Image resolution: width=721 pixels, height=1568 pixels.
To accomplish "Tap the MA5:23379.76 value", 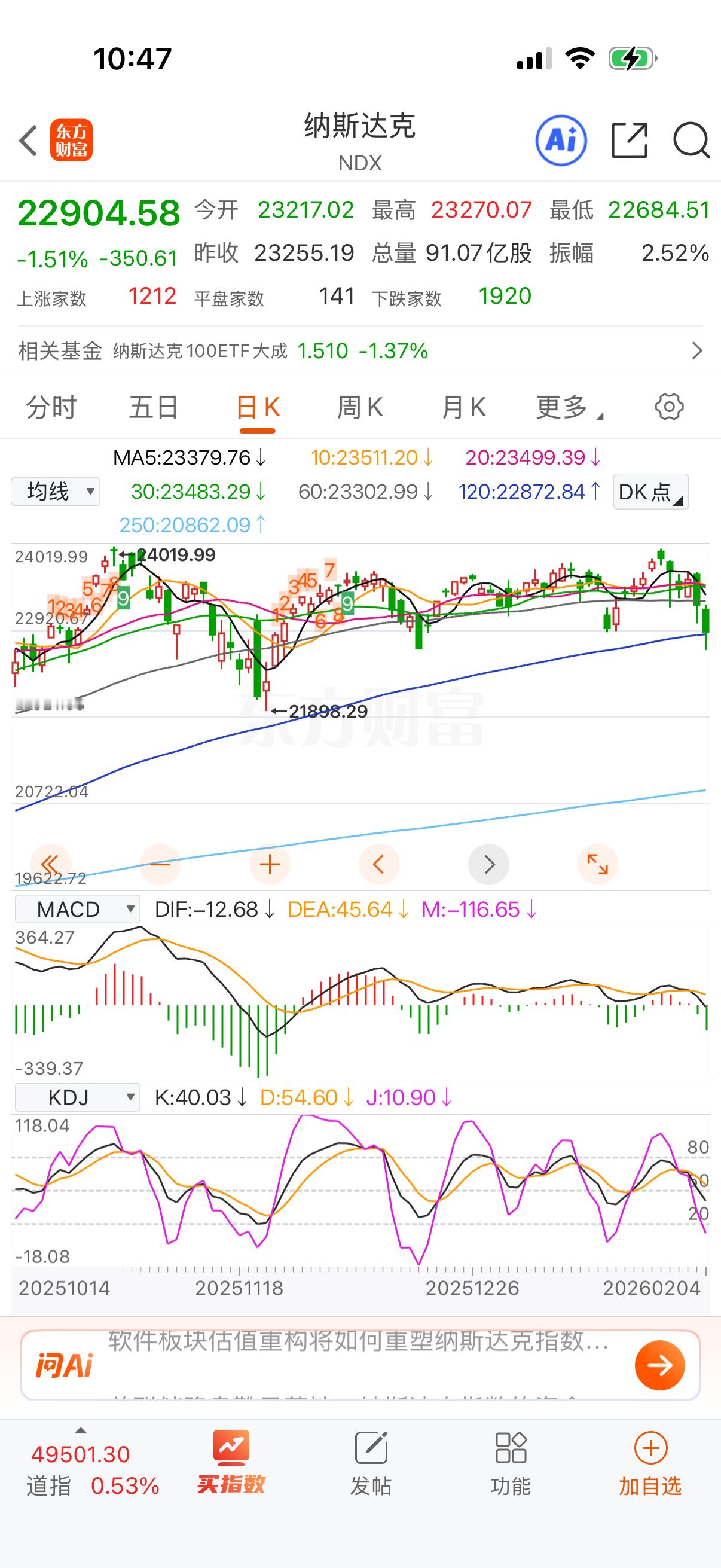I will (190, 457).
